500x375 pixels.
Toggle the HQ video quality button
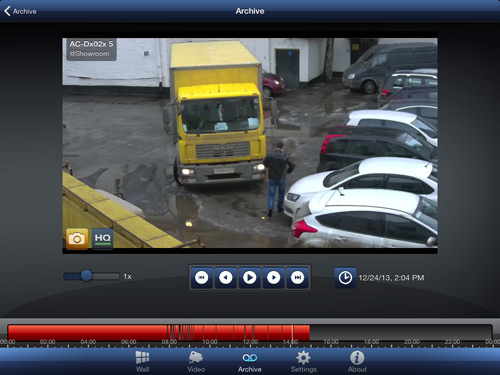point(102,239)
